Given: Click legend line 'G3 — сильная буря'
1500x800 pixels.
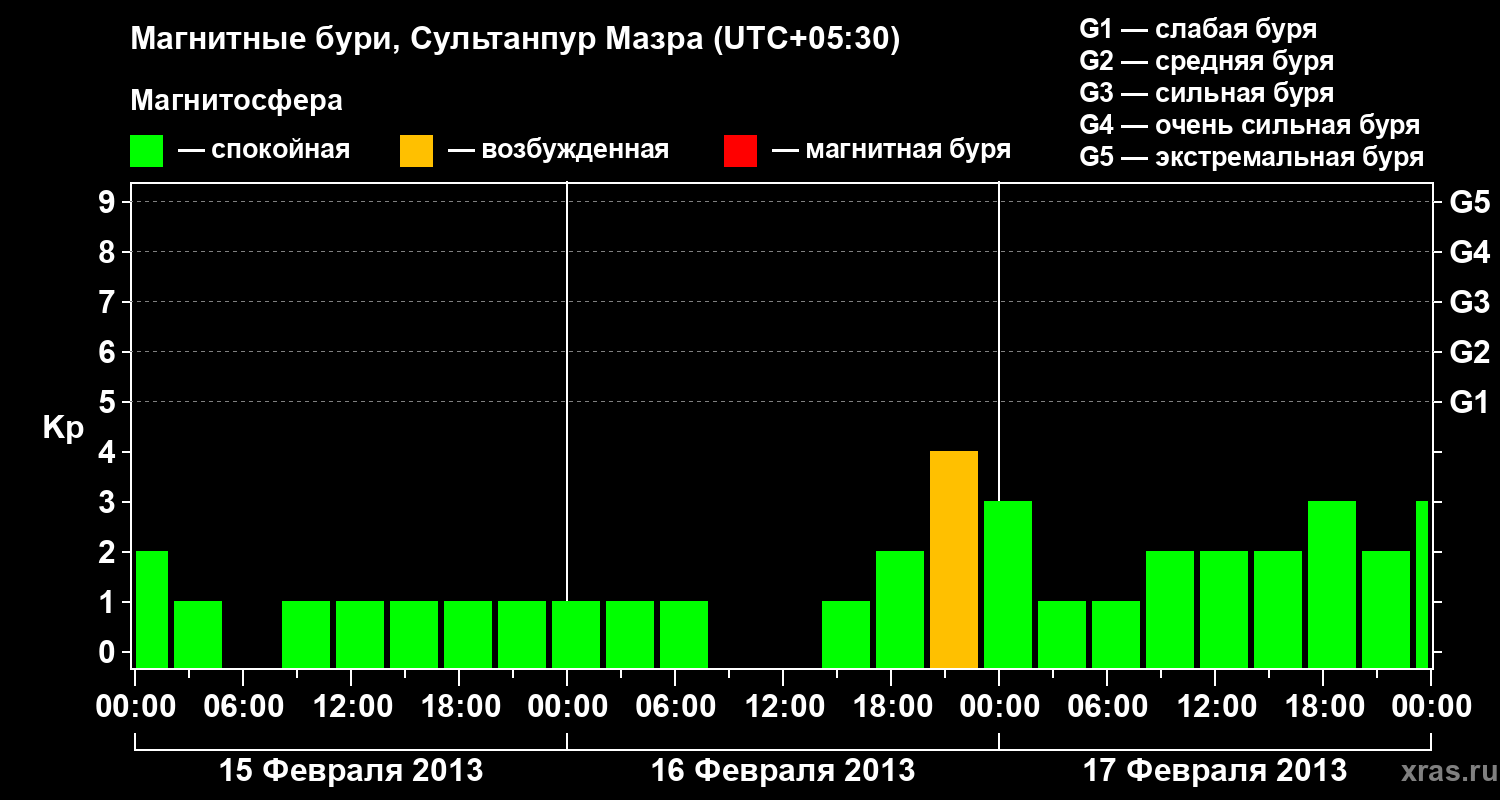Looking at the screenshot, I should pos(1206,93).
